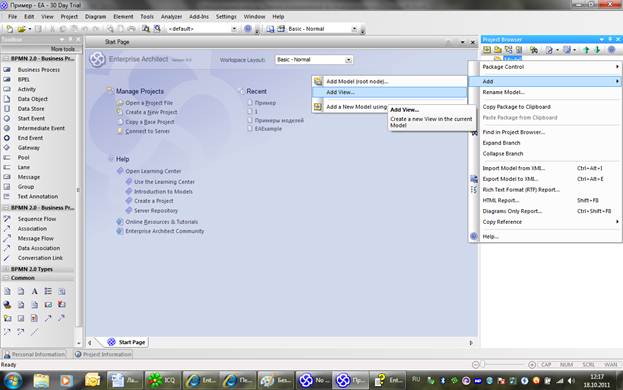Screen dimensions: 623x390
Task: Click the Open Project folder icon
Action: pyautogui.click(x=21, y=29)
